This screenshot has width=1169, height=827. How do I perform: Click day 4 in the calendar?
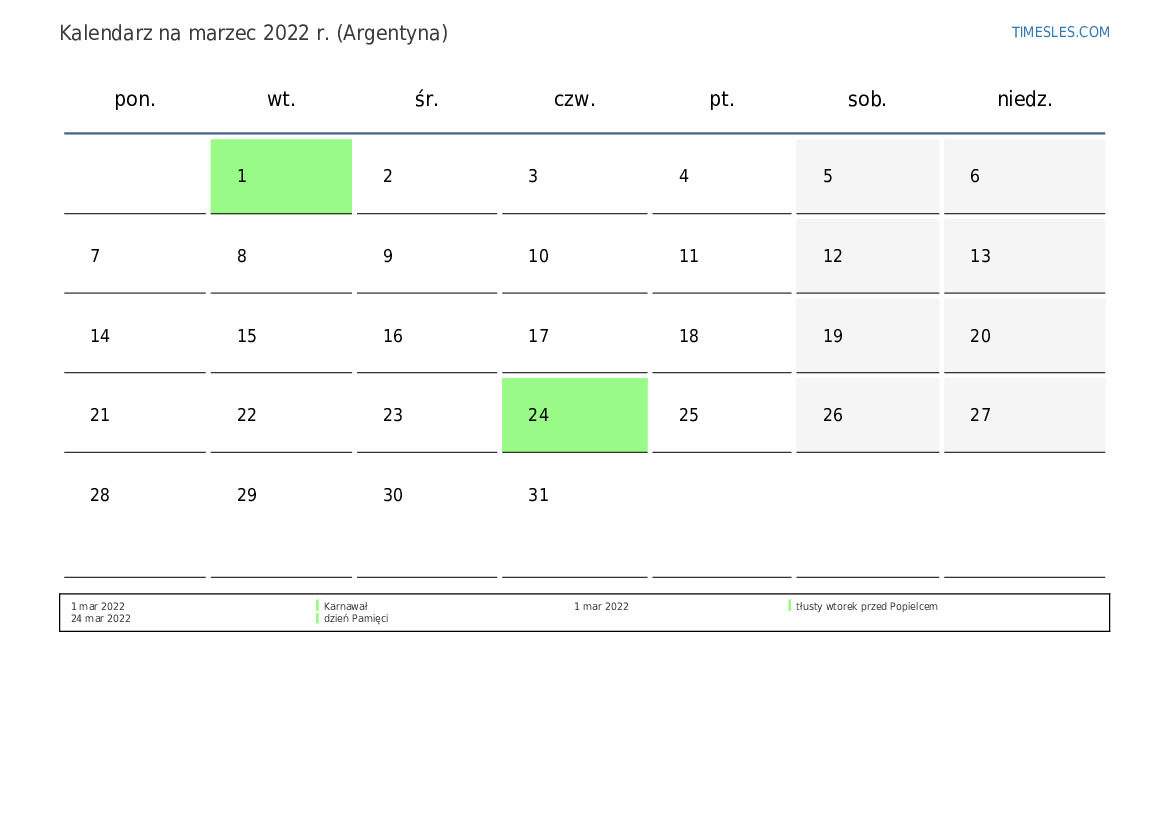722,176
